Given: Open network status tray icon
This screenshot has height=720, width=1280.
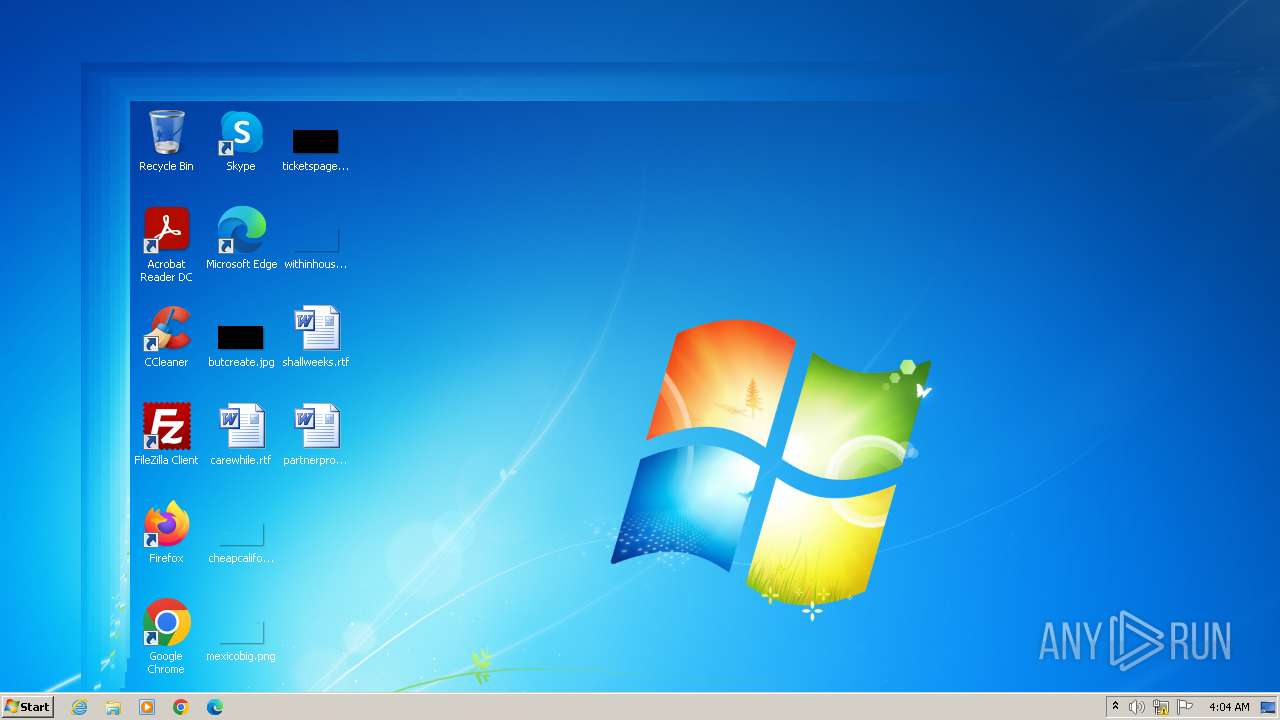Looking at the screenshot, I should pyautogui.click(x=1161, y=707).
